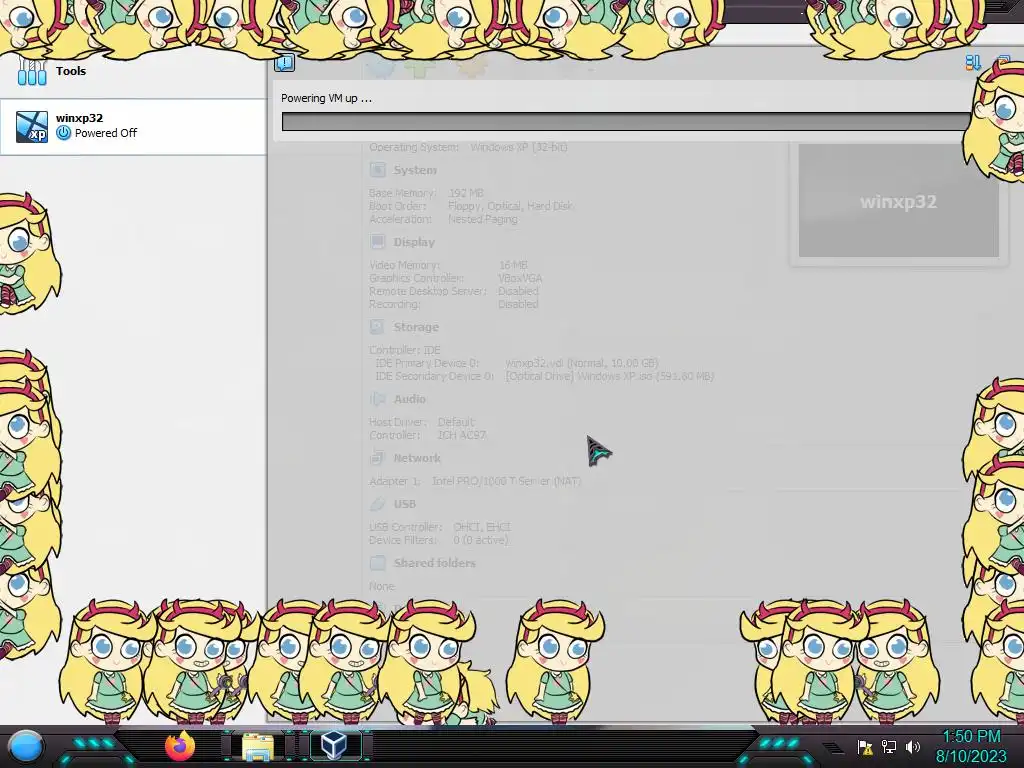The width and height of the screenshot is (1024, 768).
Task: Open the Display settings link
Action: (x=414, y=242)
